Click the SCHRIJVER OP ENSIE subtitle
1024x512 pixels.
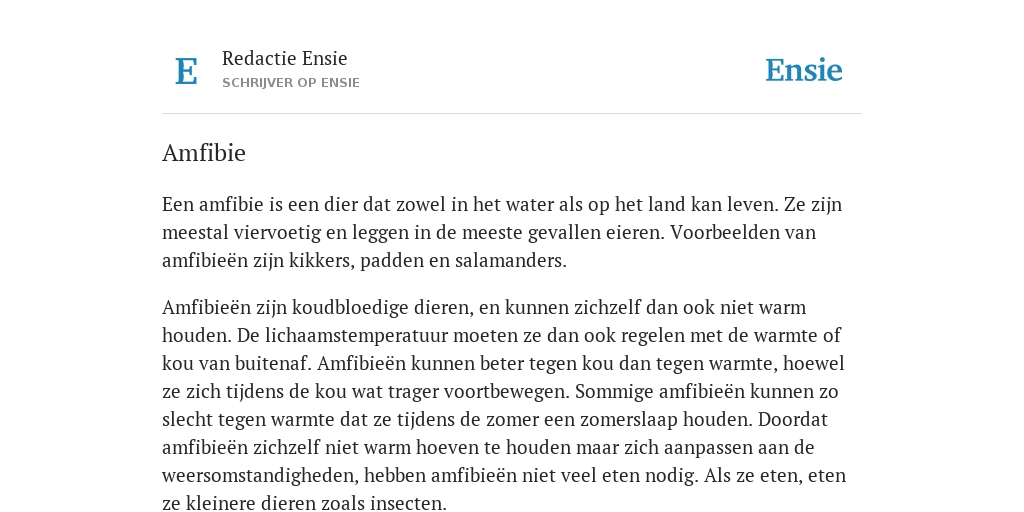pyautogui.click(x=291, y=83)
